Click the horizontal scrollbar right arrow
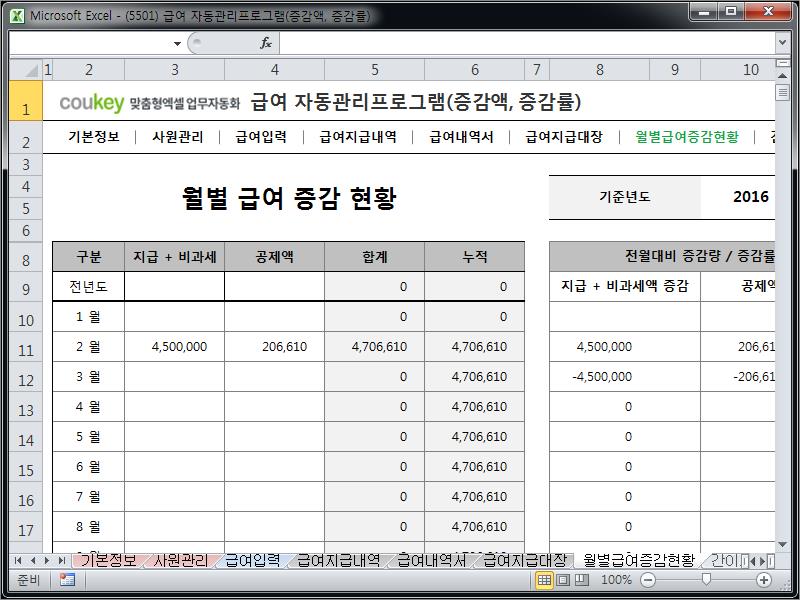Image resolution: width=800 pixels, height=600 pixels. (x=763, y=561)
